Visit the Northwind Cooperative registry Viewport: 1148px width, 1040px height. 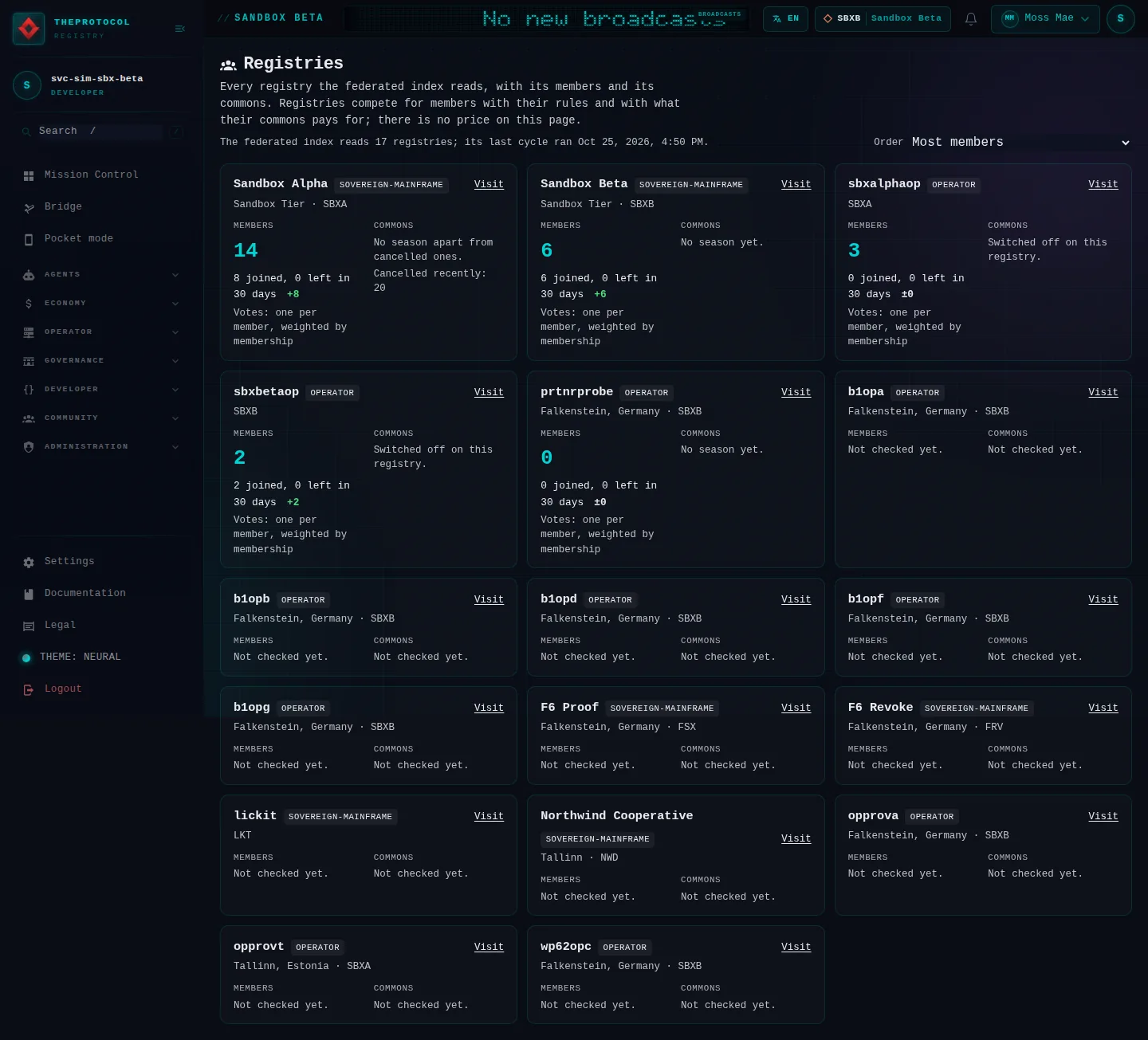coord(796,838)
